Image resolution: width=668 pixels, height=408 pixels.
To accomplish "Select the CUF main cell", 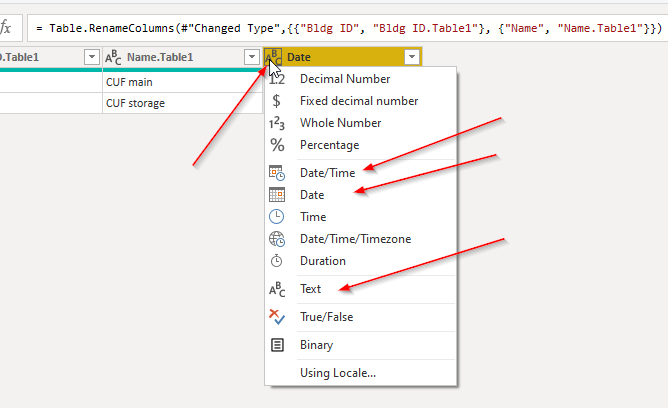I will pos(182,82).
